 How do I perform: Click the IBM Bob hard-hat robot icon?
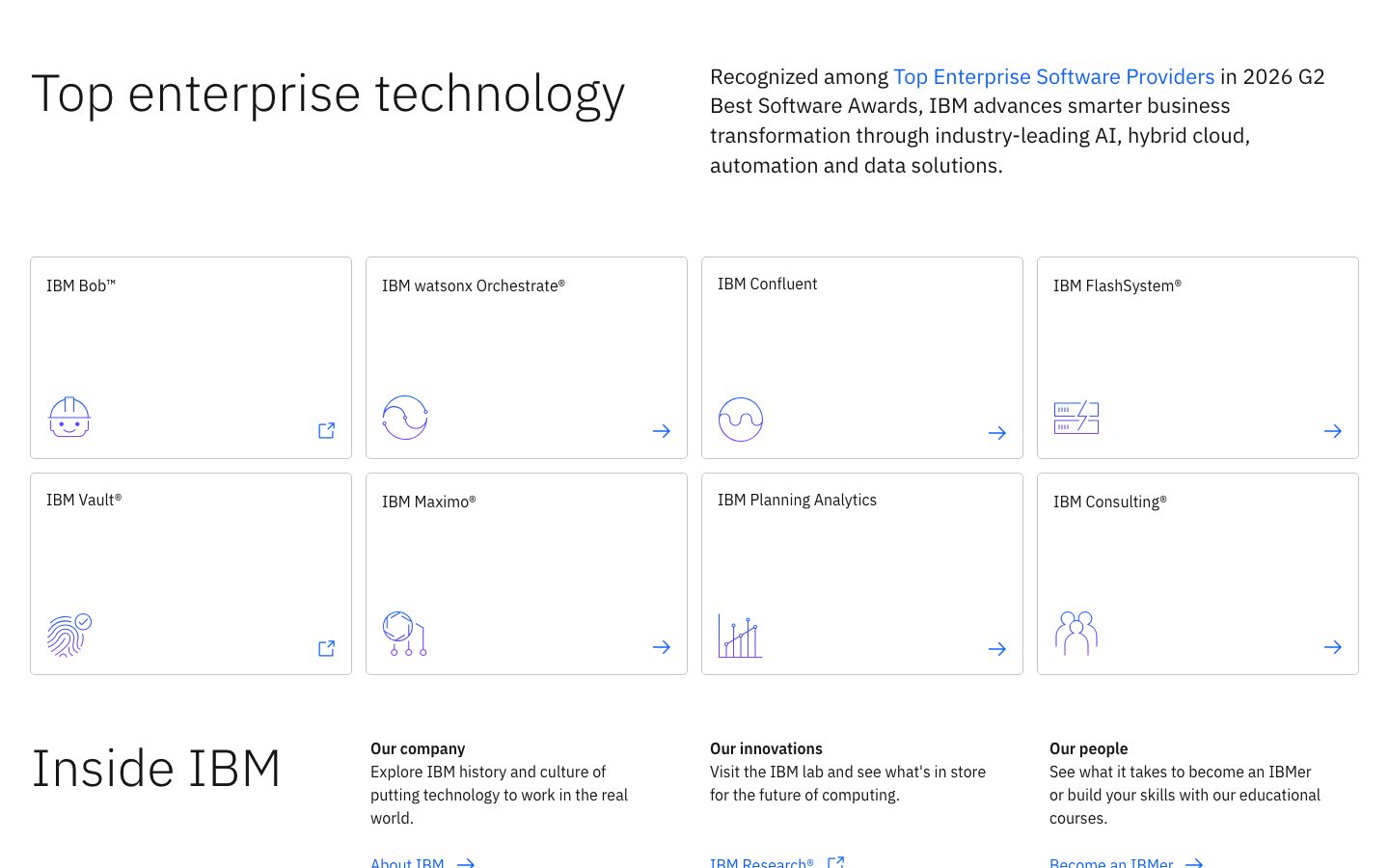tap(69, 418)
